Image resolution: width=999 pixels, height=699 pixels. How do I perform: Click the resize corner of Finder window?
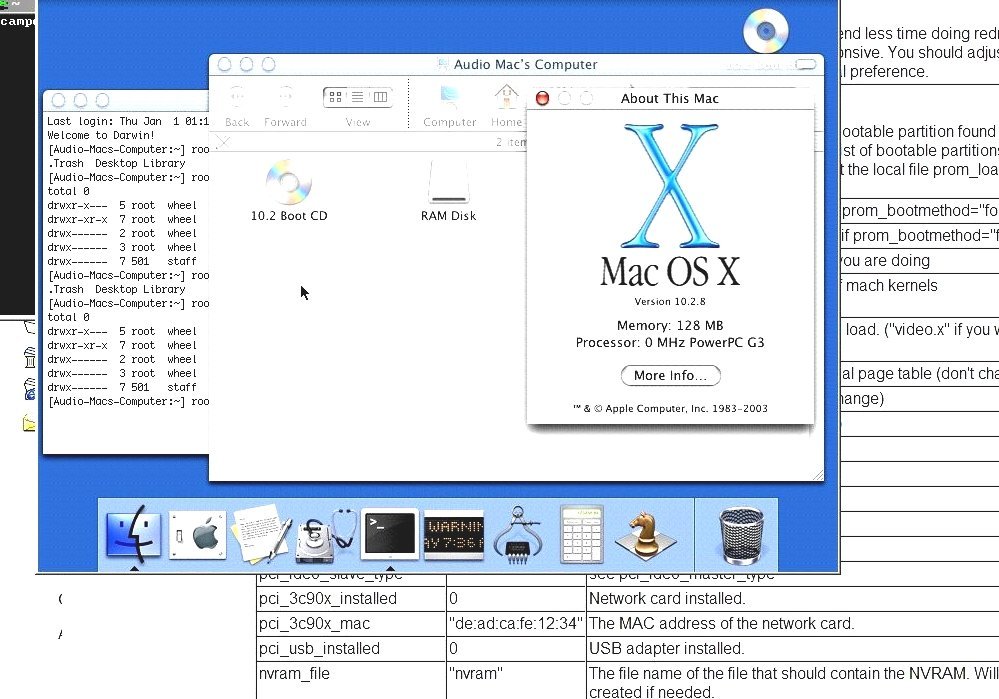pos(817,475)
